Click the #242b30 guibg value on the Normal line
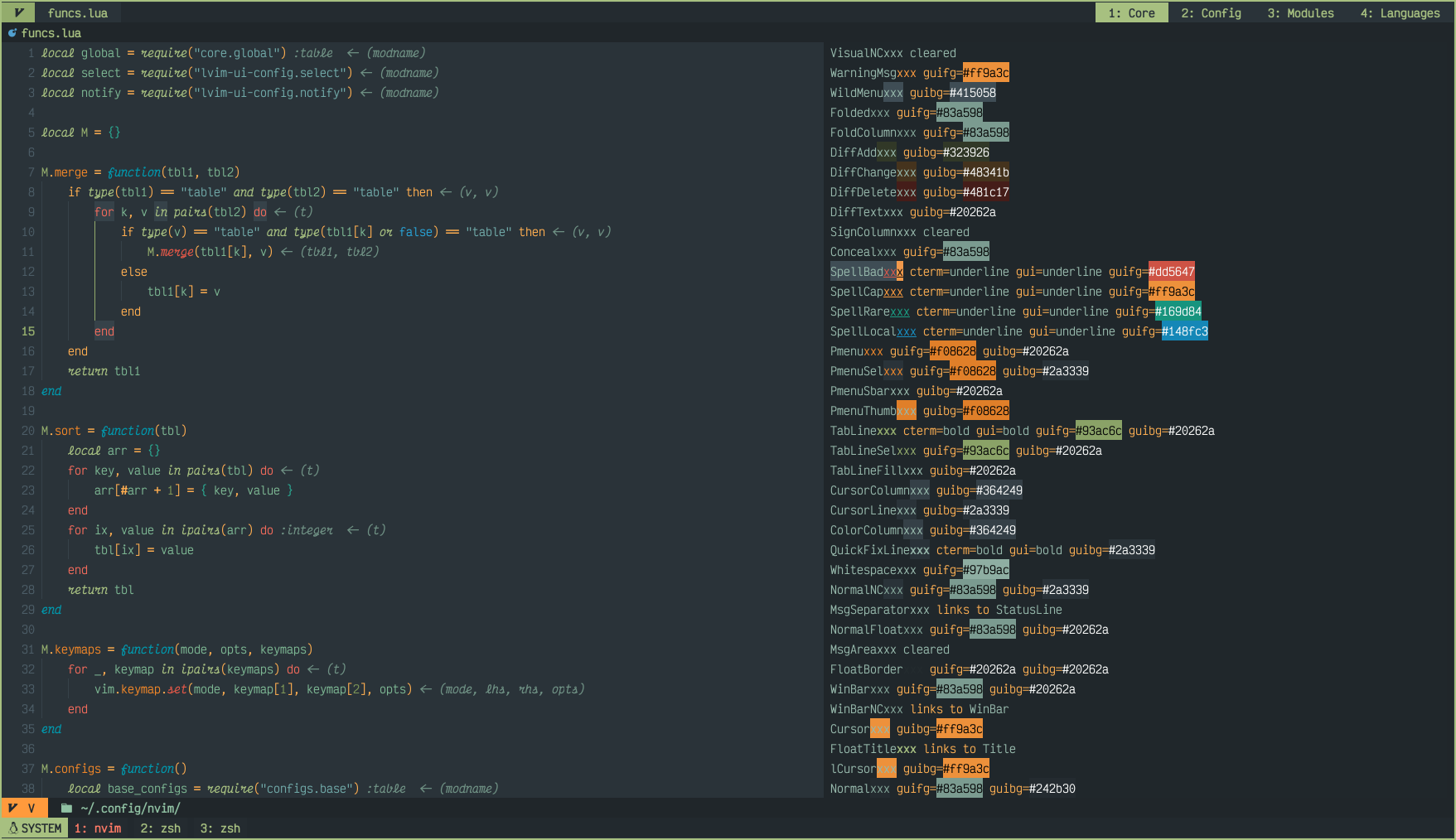This screenshot has width=1456, height=840. click(x=1052, y=789)
